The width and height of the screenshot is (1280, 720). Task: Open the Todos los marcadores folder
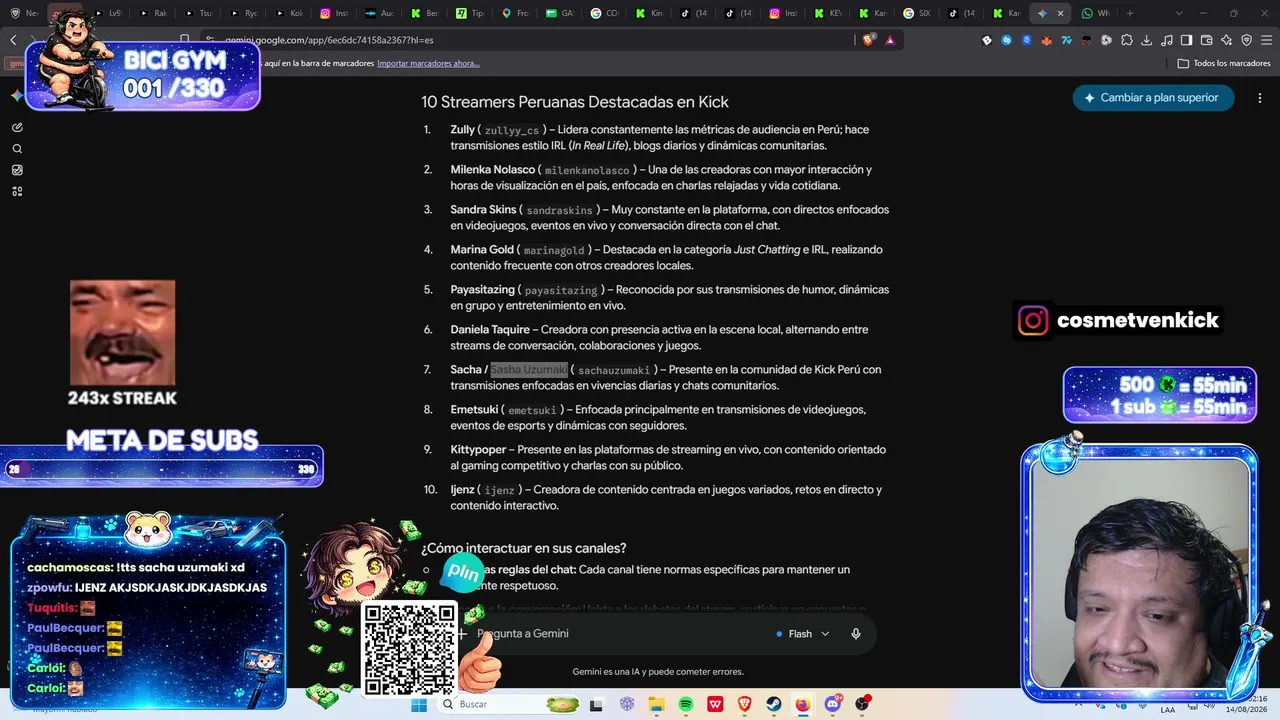click(x=1224, y=63)
